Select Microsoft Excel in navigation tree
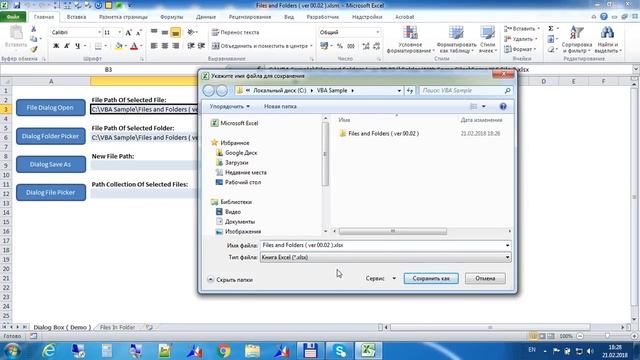The image size is (640, 360). click(234, 123)
